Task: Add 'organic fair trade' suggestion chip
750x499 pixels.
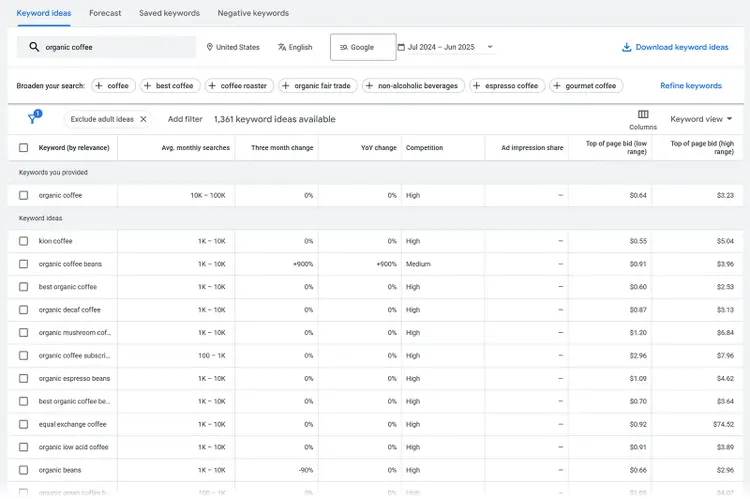Action: (318, 86)
